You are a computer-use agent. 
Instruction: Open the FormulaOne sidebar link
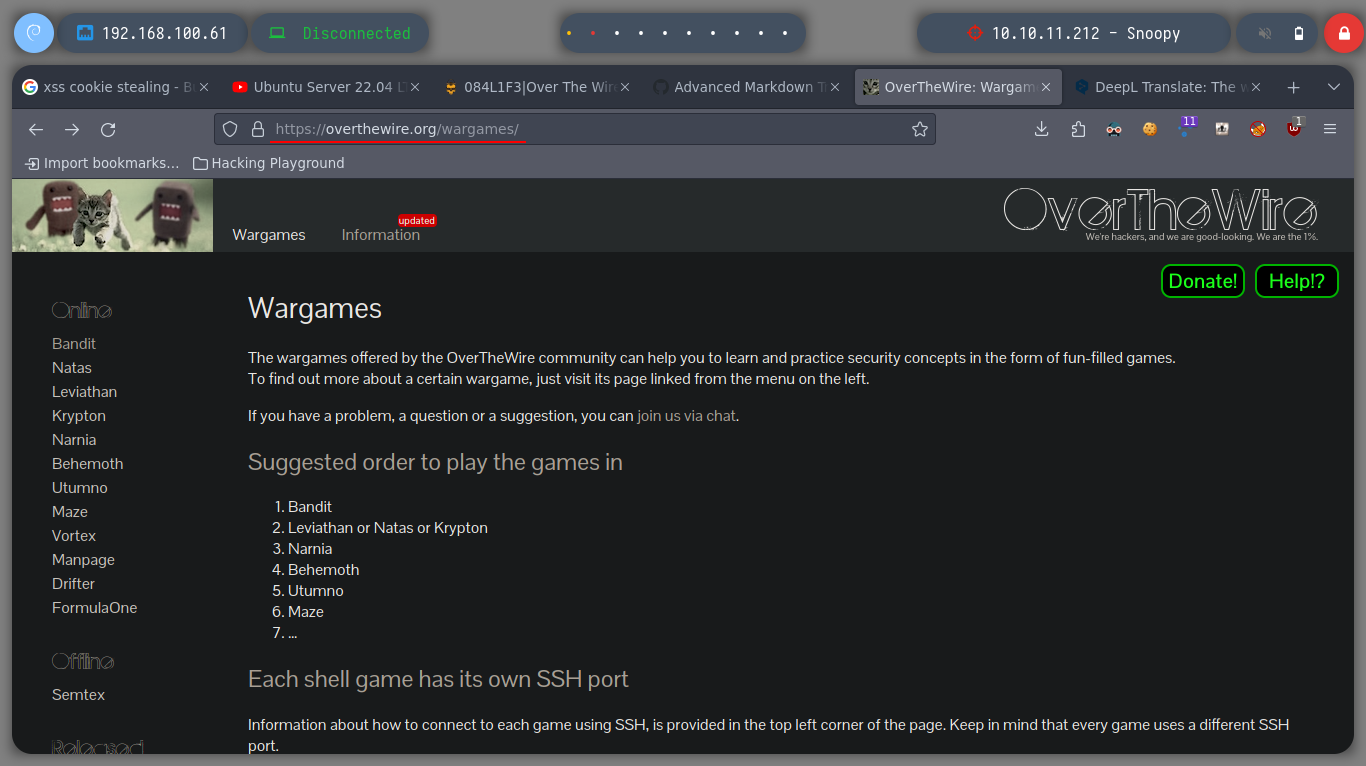click(x=95, y=607)
